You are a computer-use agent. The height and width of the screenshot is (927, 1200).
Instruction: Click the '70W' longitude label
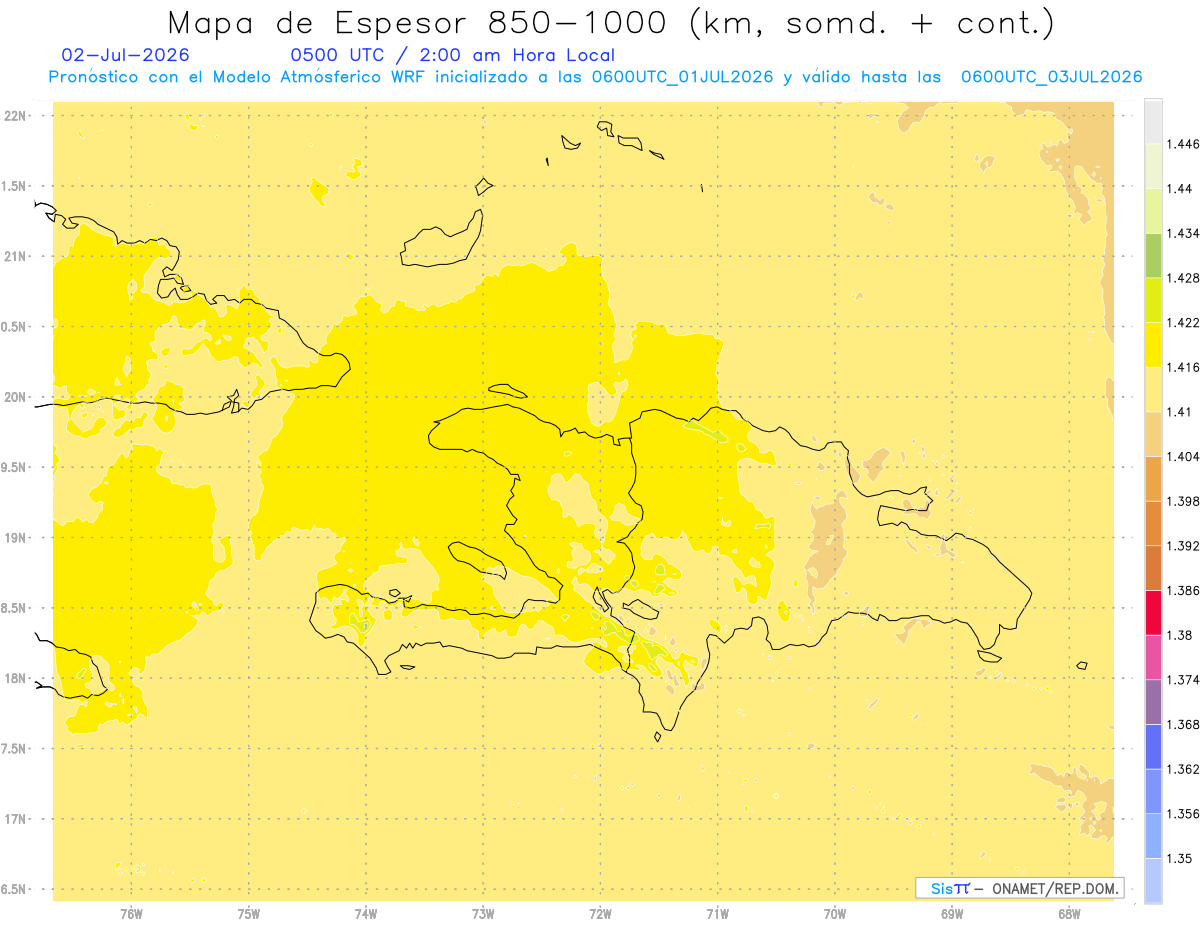click(x=835, y=915)
